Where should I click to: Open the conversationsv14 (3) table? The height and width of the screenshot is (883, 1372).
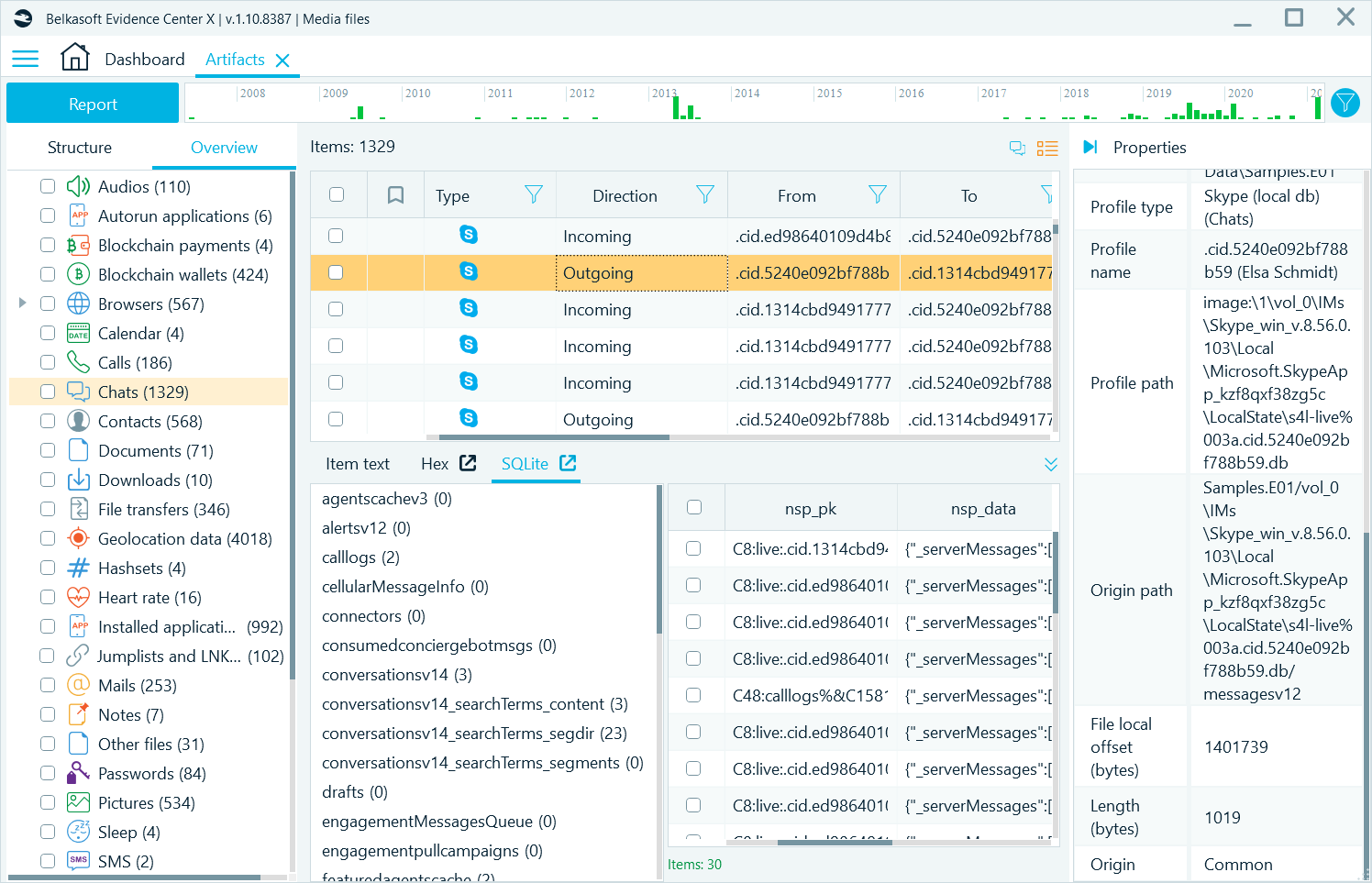coord(397,675)
